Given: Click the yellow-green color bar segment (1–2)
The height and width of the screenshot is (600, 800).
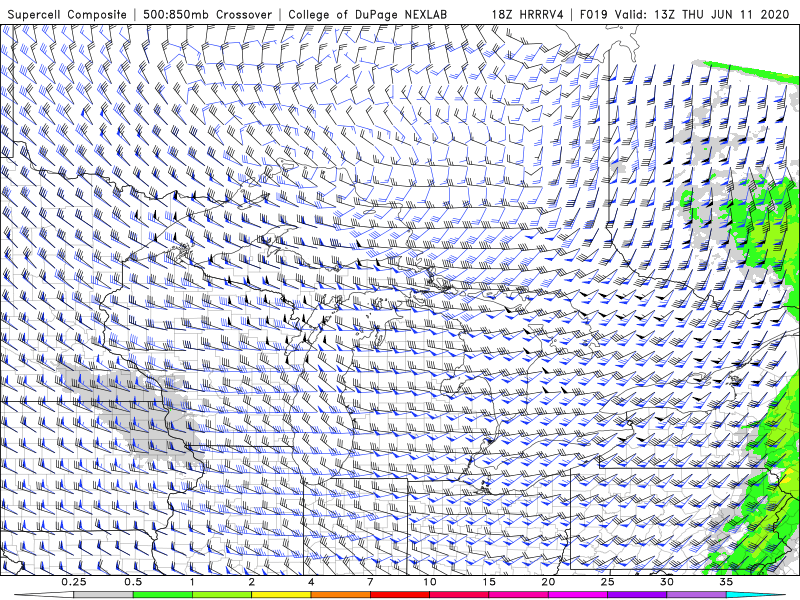Looking at the screenshot, I should coord(222,595).
